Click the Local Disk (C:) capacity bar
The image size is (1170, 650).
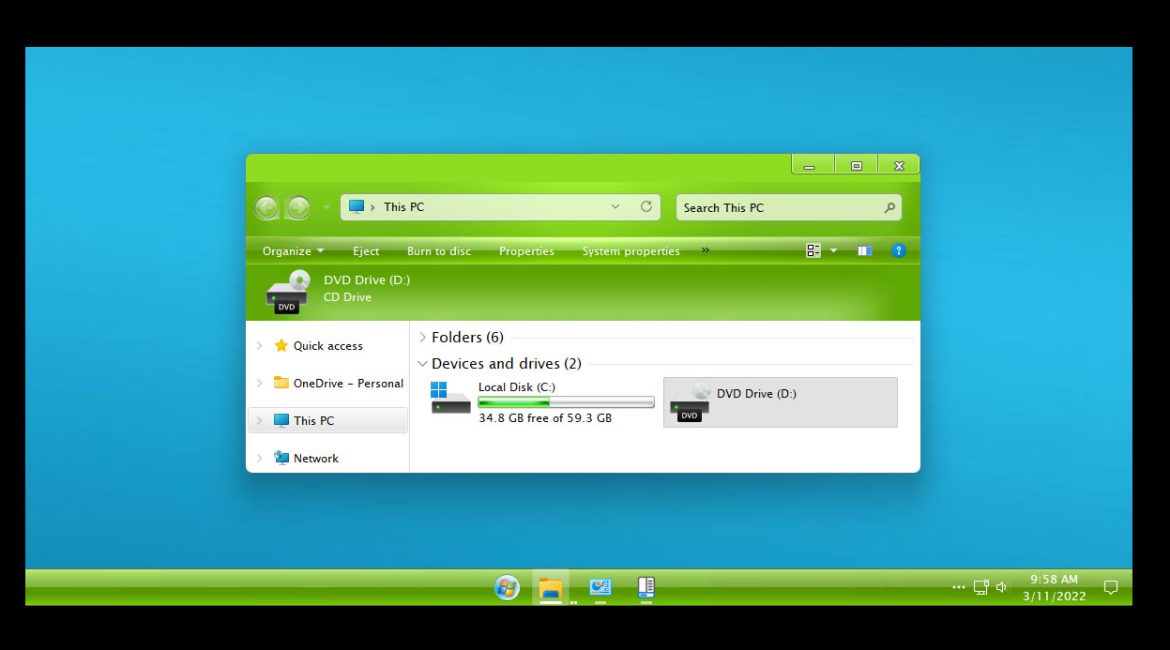(x=566, y=402)
